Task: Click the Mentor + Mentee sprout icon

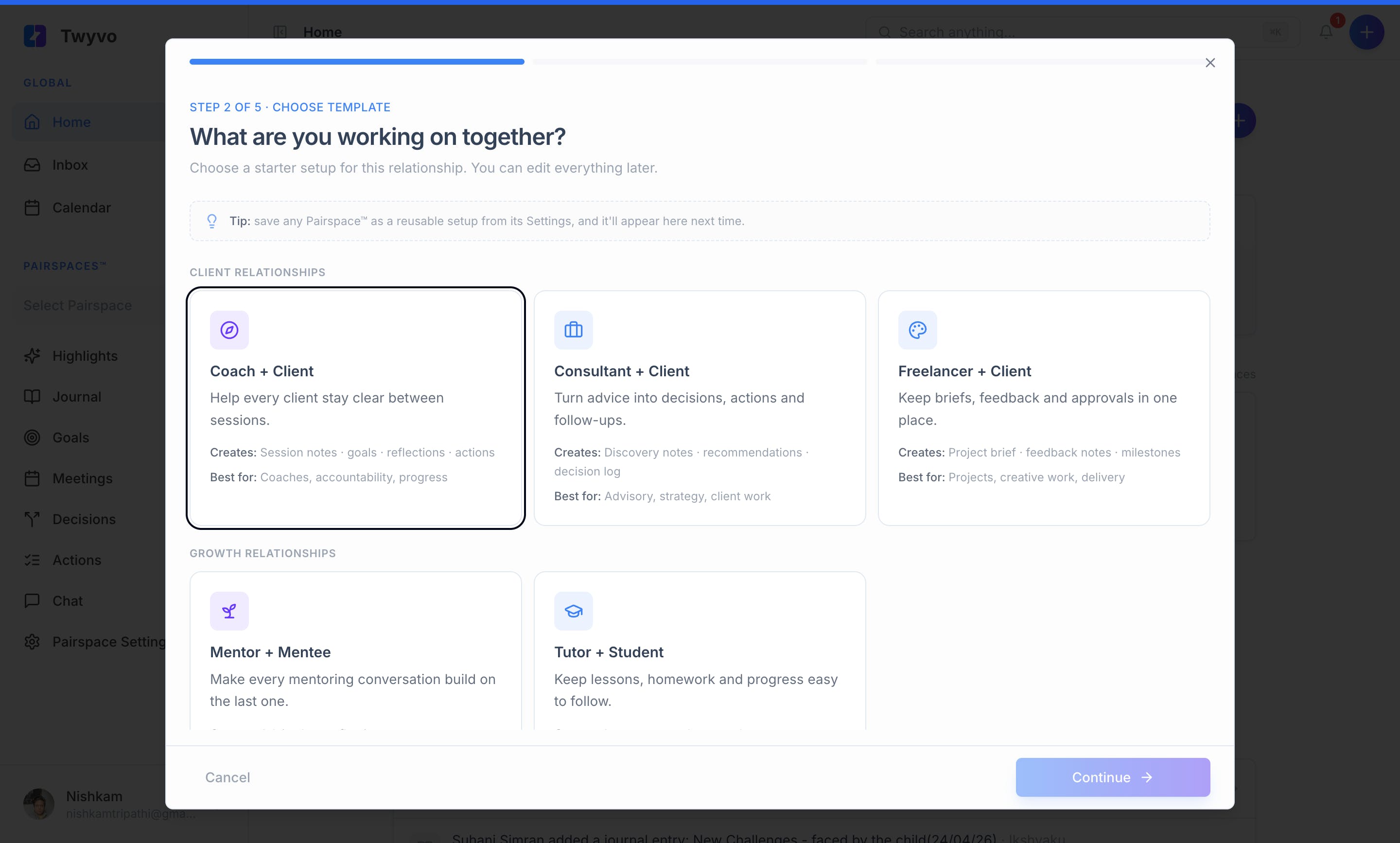Action: click(229, 611)
